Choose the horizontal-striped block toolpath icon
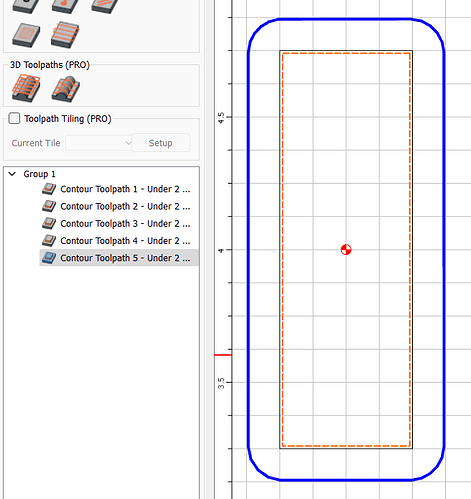 [x=65, y=35]
